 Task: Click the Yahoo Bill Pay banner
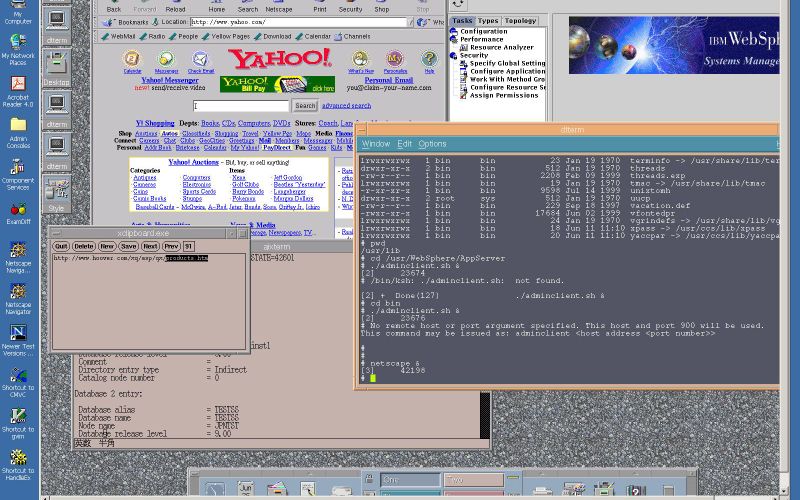tap(278, 84)
